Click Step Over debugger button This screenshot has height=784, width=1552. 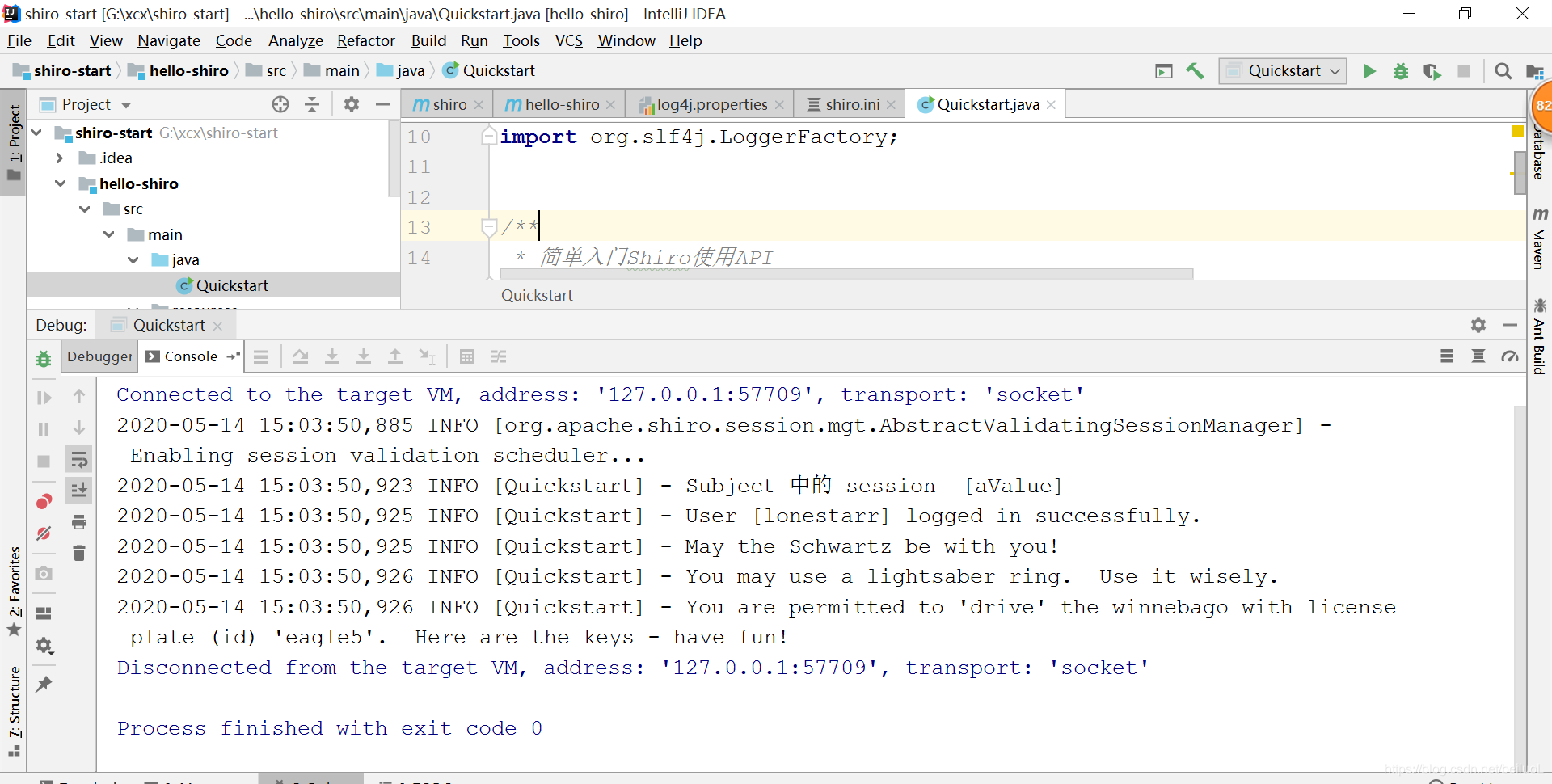301,356
